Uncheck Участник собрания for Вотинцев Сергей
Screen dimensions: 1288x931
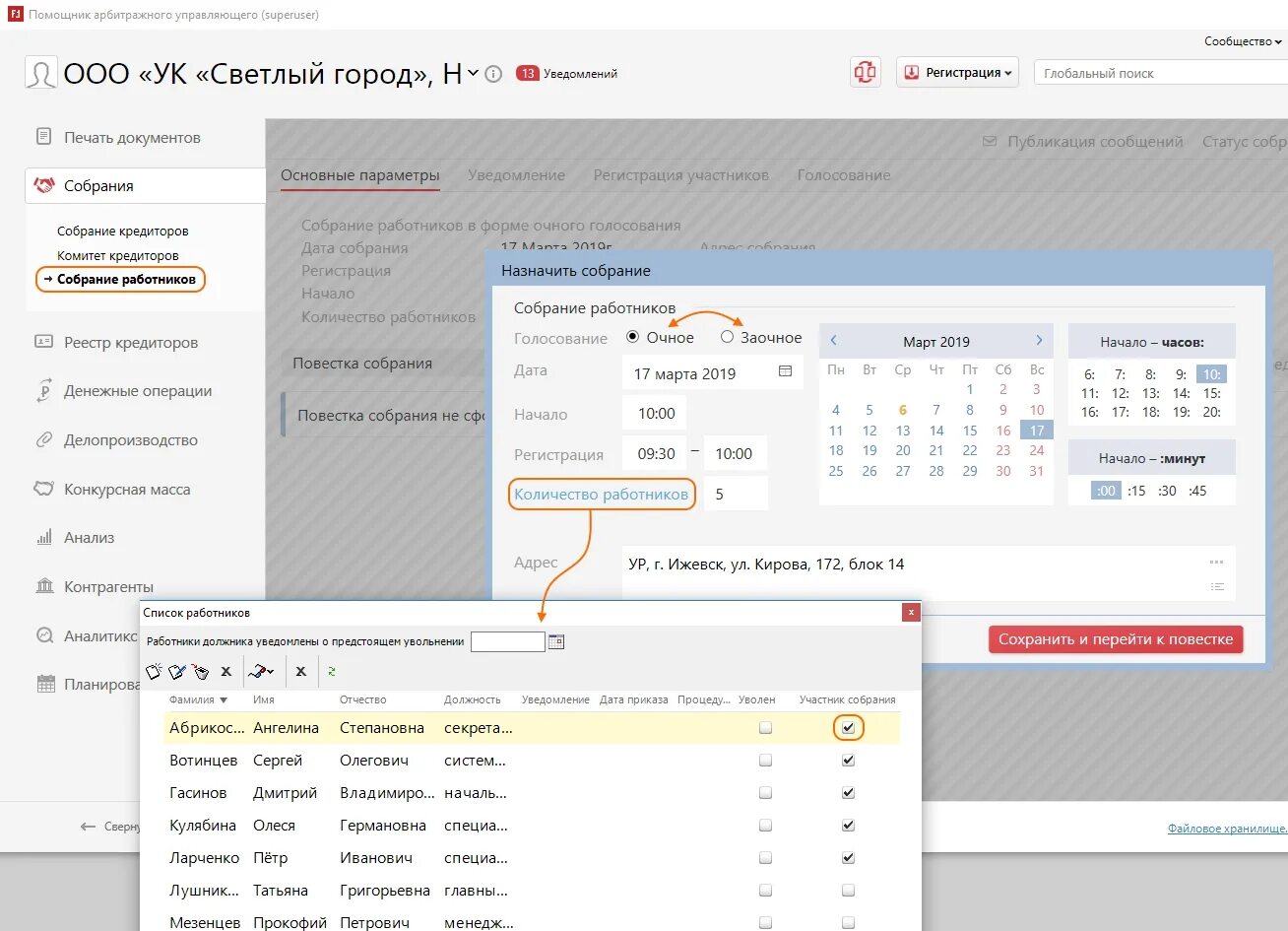point(848,761)
